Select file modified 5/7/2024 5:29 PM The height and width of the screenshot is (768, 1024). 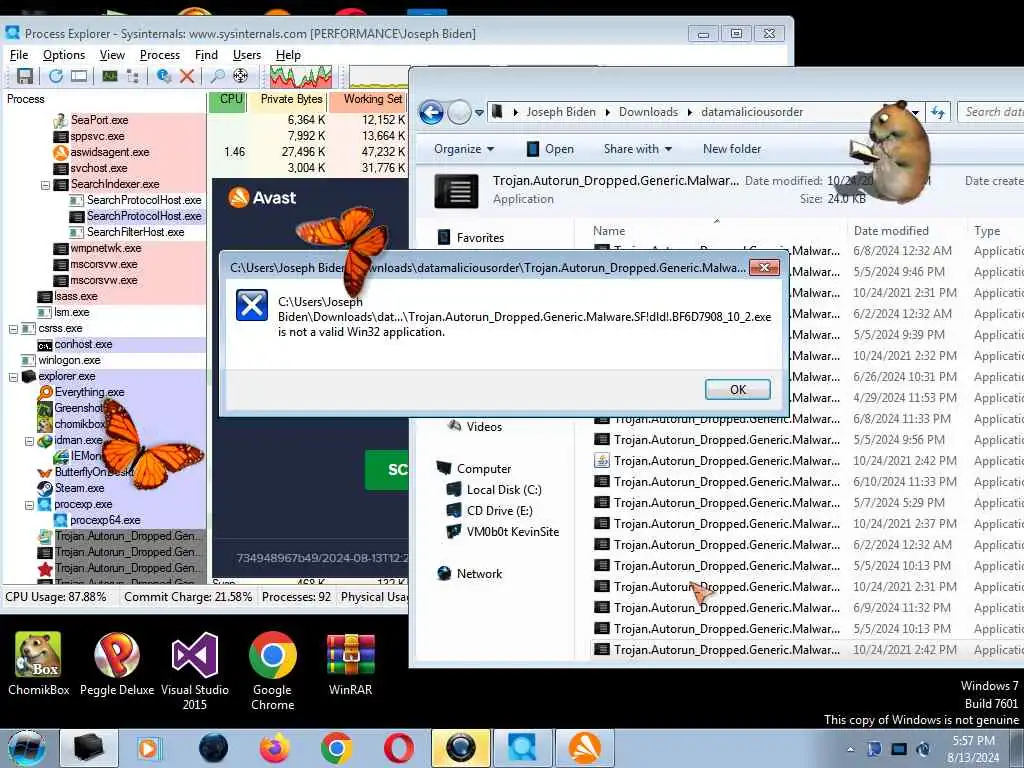(x=808, y=503)
